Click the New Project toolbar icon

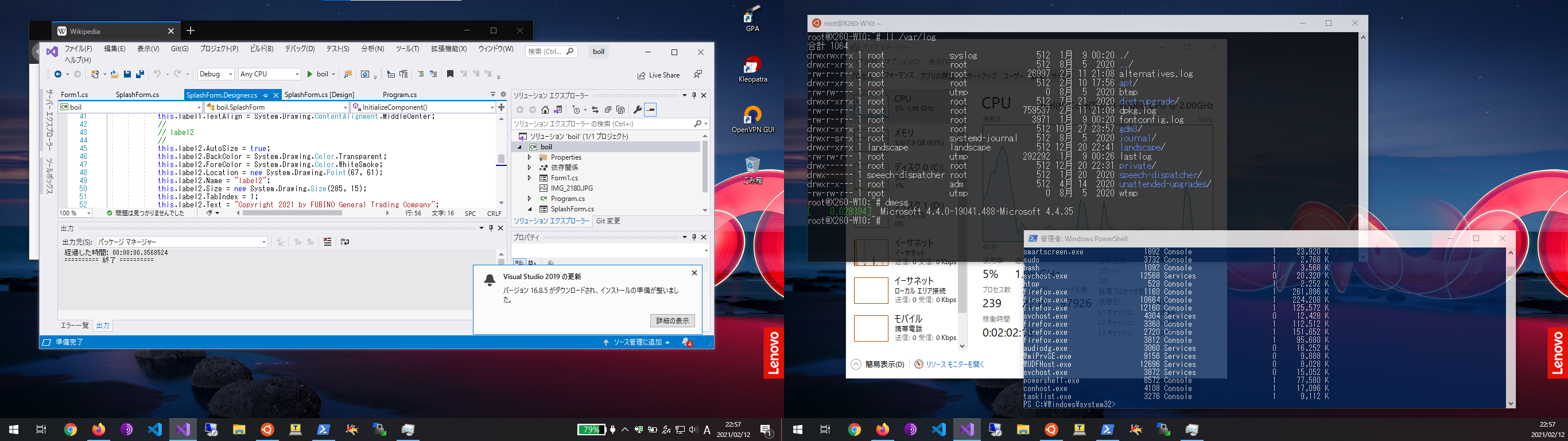click(95, 74)
